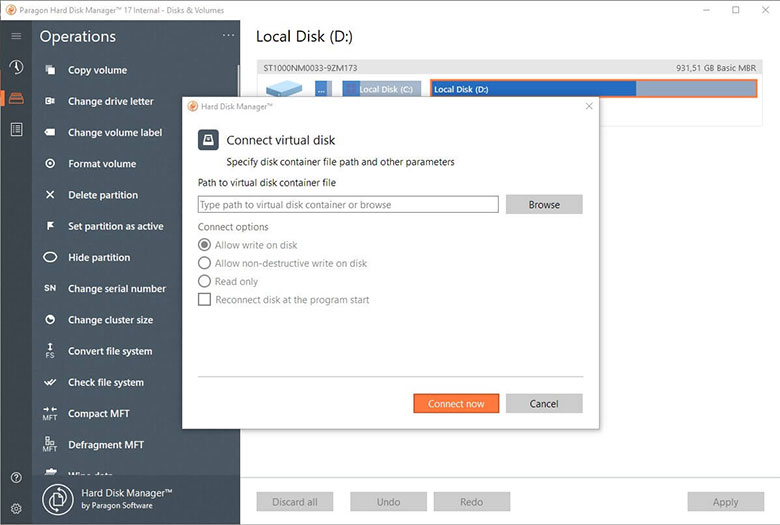Click the Format volume icon

pos(50,163)
